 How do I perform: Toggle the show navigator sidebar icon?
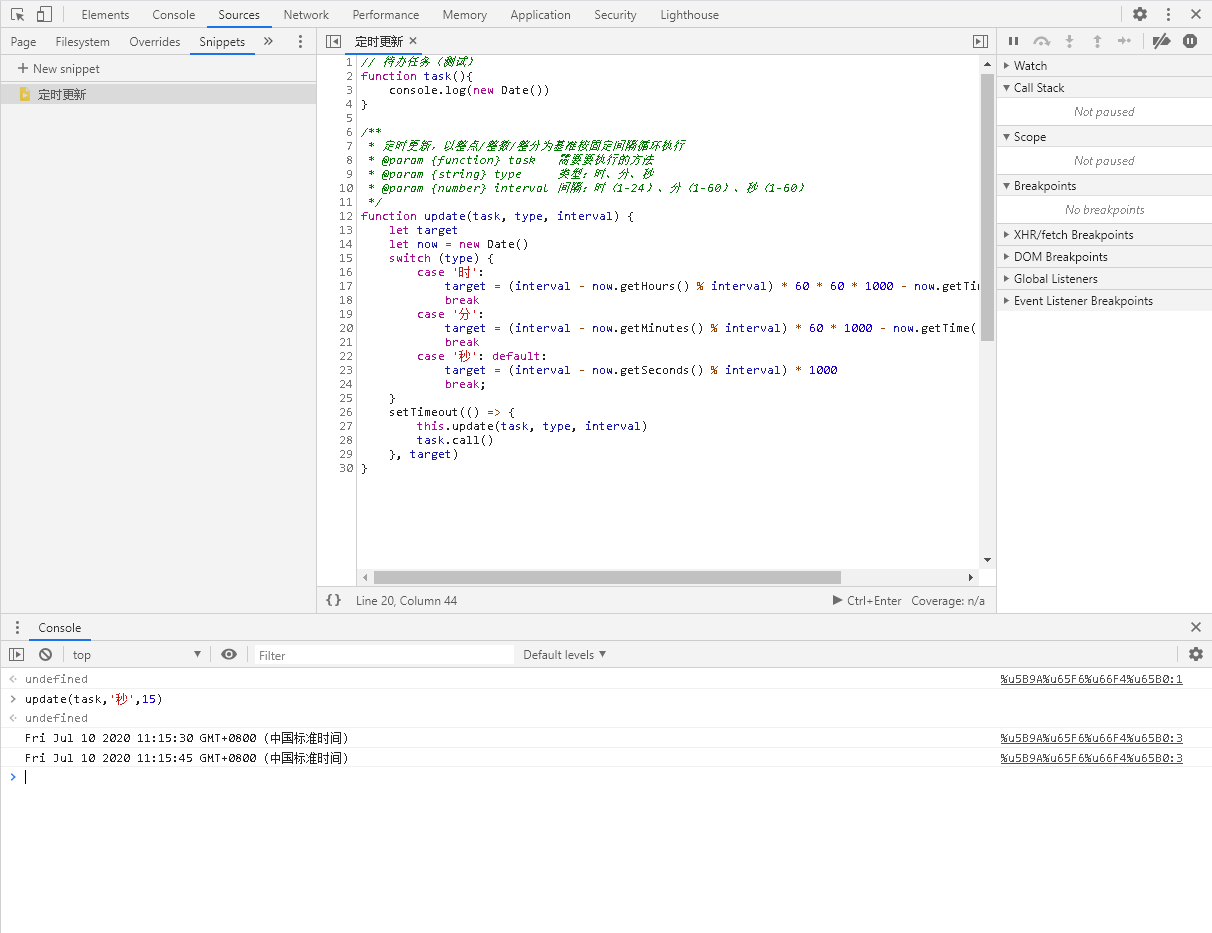pyautogui.click(x=333, y=41)
